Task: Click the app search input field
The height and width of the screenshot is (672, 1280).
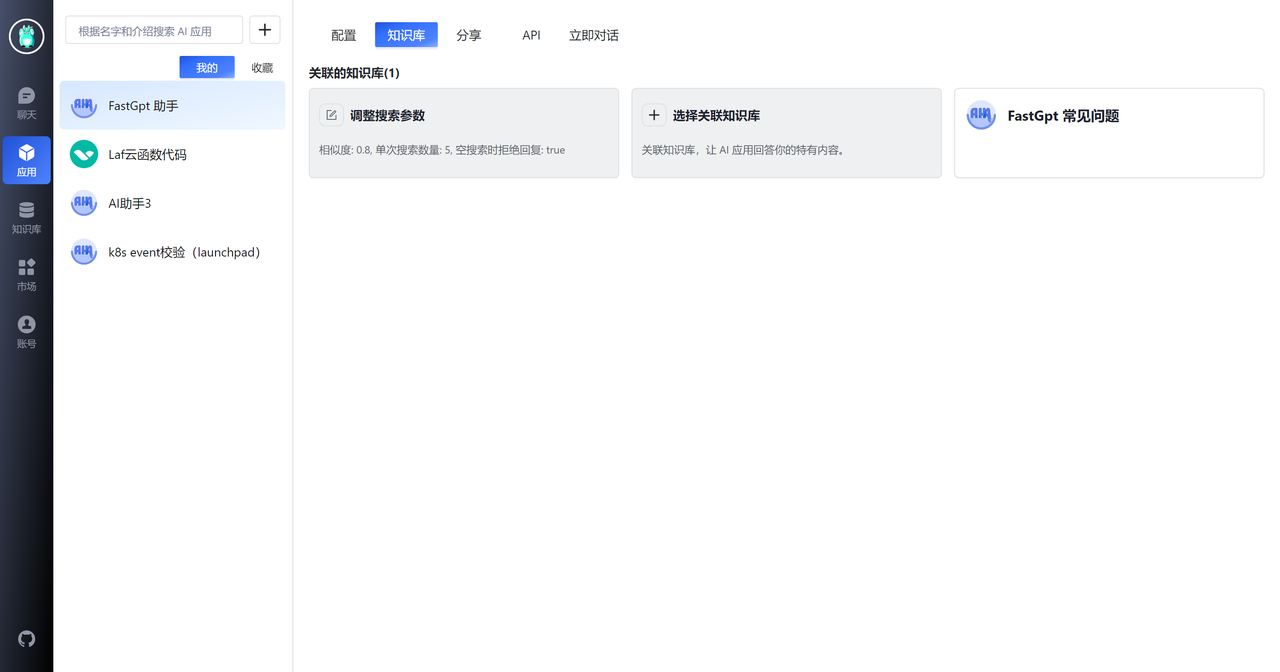Action: (153, 30)
